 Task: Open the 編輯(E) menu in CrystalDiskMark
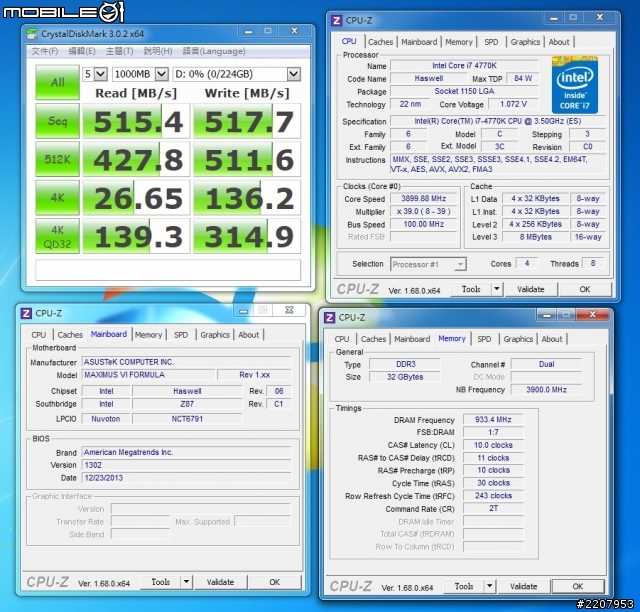coord(82,51)
